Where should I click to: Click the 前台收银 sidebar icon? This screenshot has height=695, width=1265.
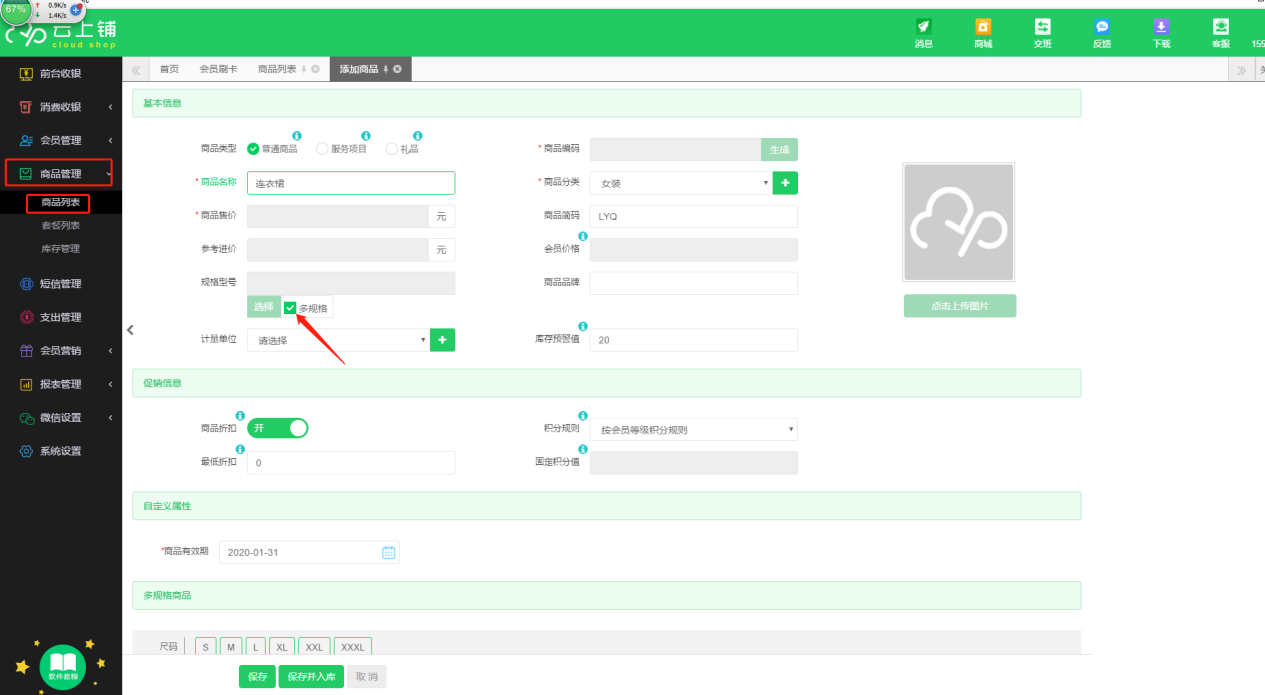coord(26,74)
